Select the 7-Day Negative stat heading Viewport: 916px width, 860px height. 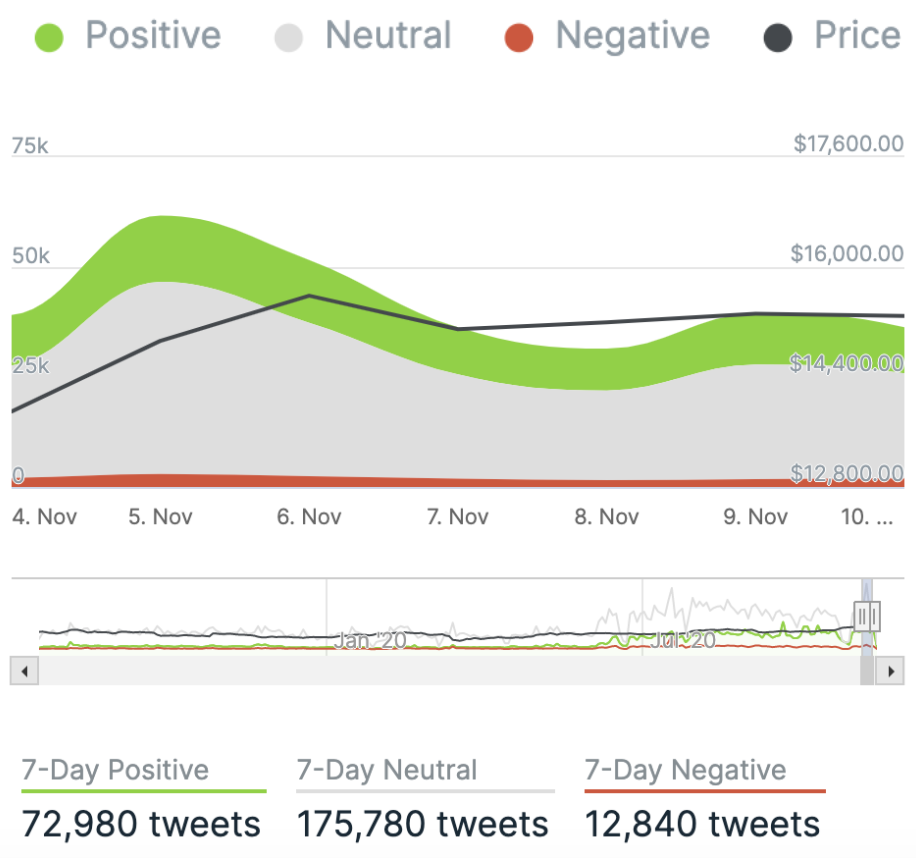tap(685, 770)
